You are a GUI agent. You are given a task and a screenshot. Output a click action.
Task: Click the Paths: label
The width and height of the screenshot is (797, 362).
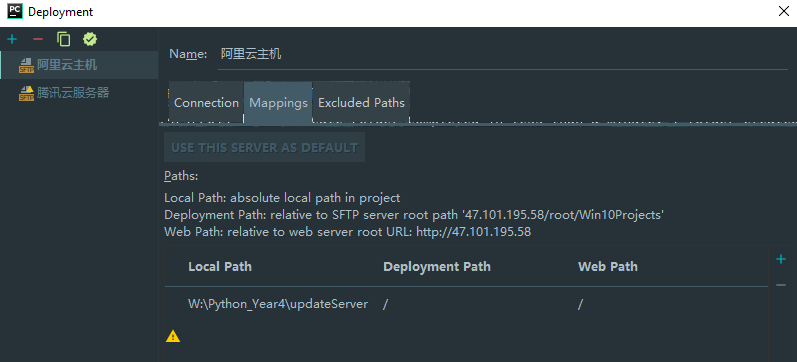pos(181,176)
